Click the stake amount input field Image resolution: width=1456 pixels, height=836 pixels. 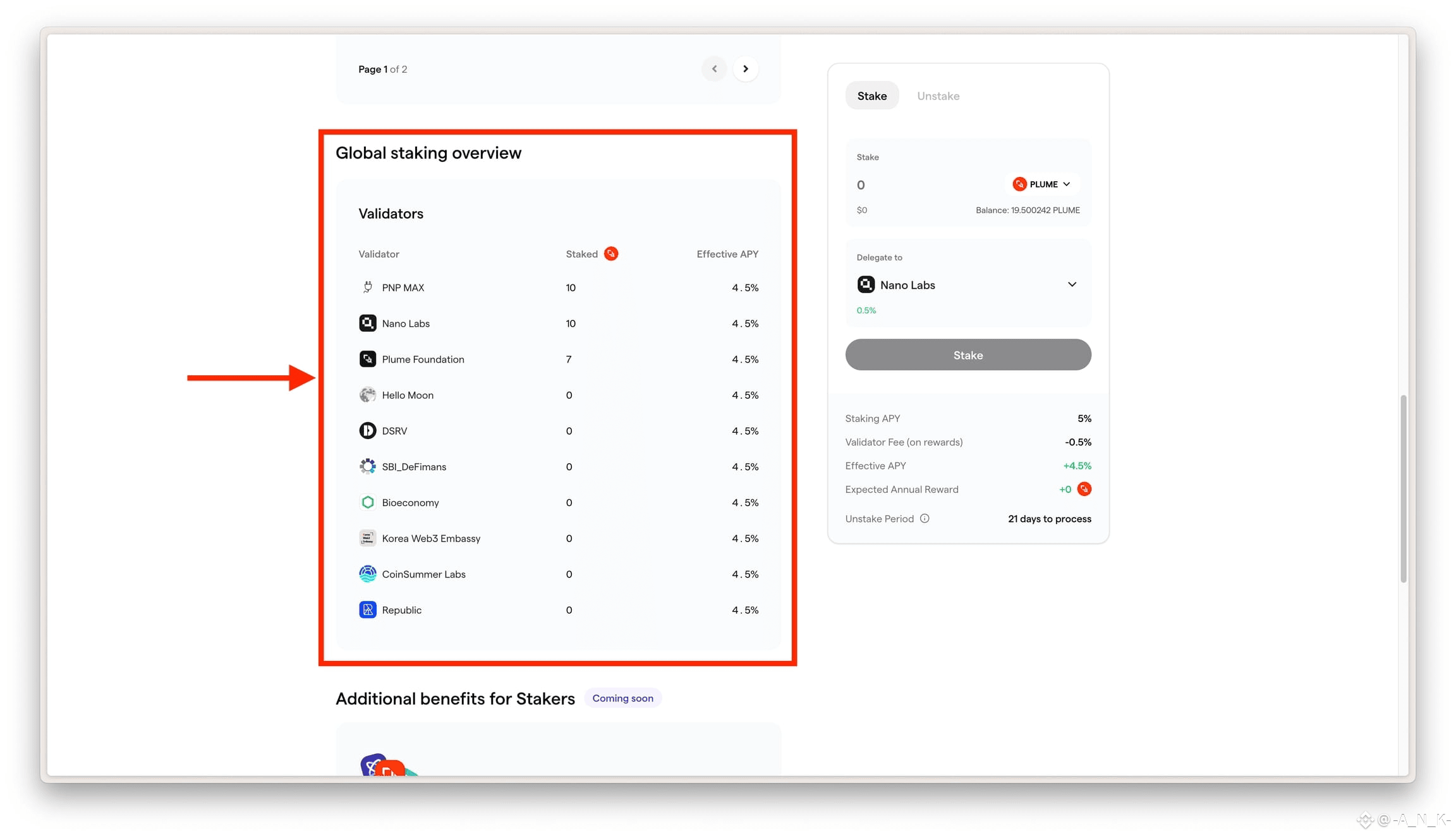(923, 185)
